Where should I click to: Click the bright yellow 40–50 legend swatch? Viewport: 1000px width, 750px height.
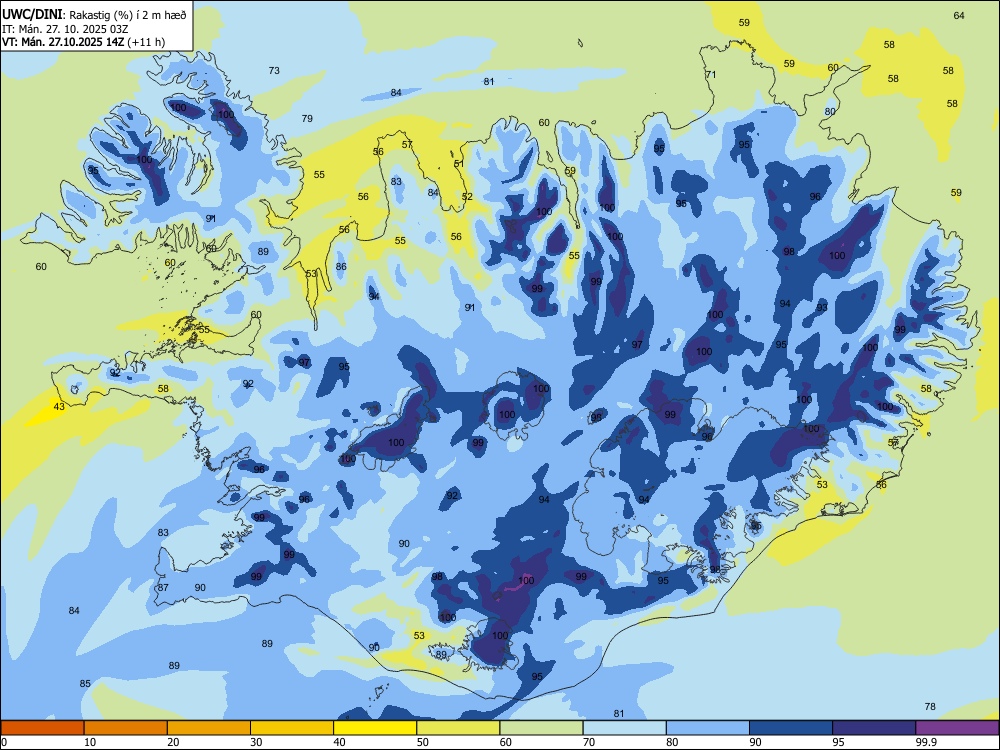375,728
